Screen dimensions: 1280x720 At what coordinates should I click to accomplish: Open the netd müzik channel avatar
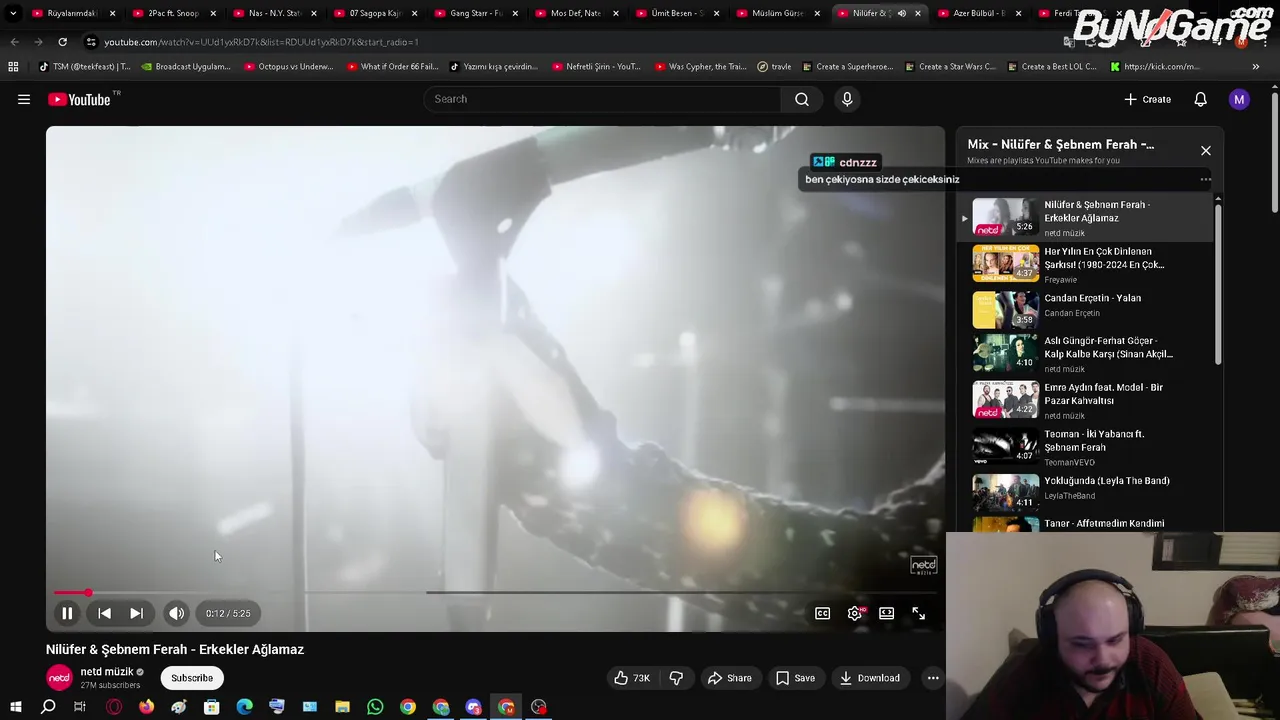[59, 678]
